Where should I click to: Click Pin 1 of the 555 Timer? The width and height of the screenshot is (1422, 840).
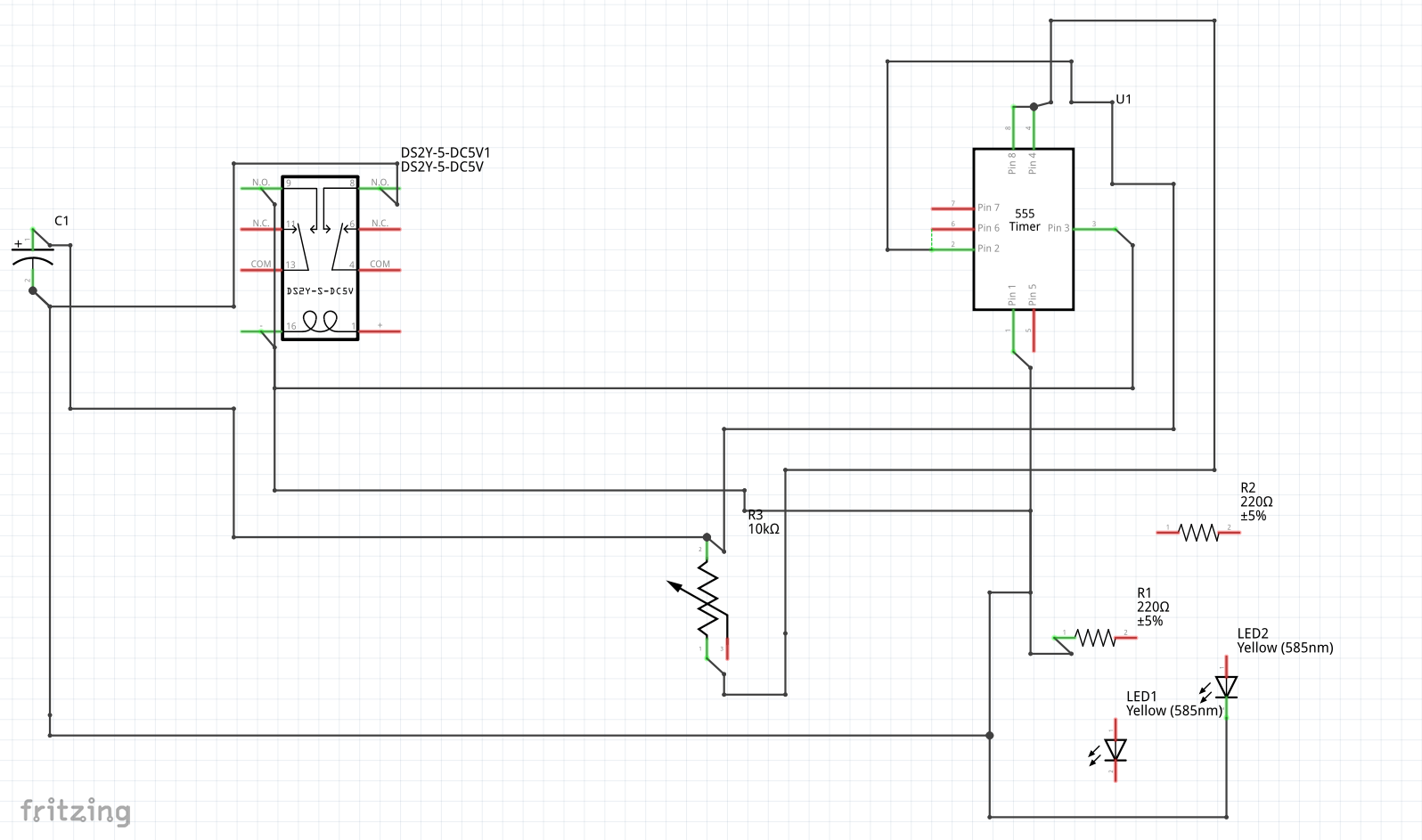pos(1013,331)
